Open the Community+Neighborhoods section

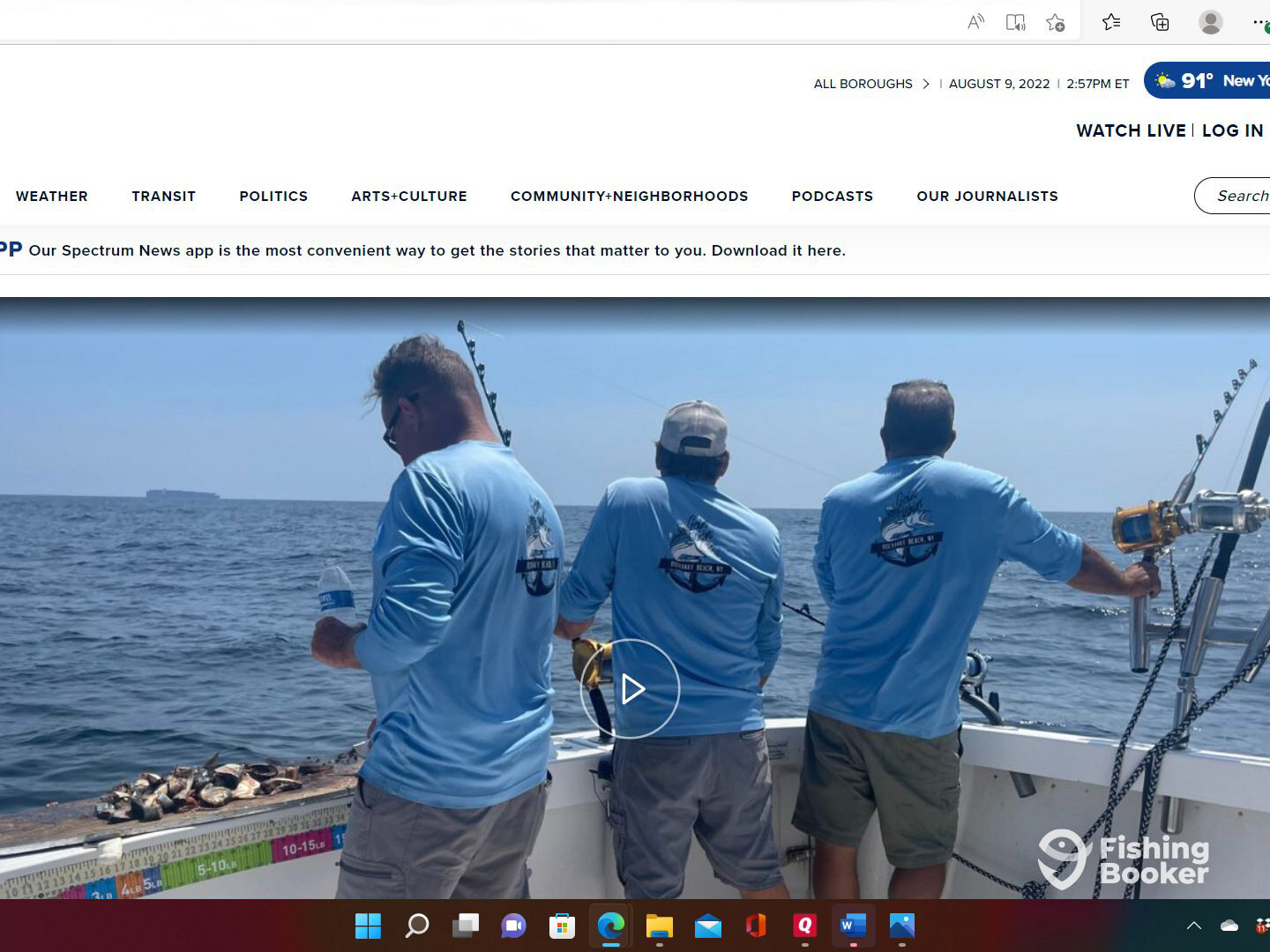(x=629, y=196)
